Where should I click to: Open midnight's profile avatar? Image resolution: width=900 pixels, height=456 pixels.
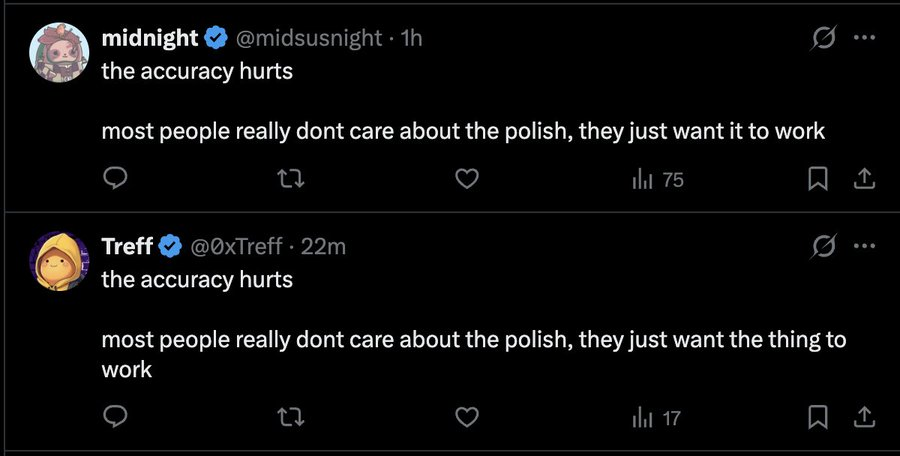coord(59,52)
